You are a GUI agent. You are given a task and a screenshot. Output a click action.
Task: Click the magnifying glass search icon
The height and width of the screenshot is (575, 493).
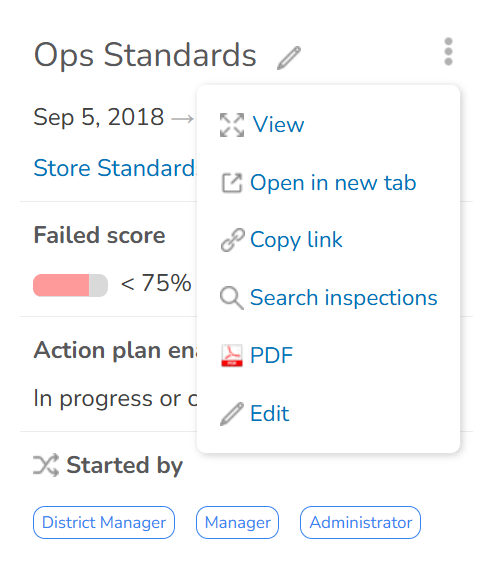(232, 298)
